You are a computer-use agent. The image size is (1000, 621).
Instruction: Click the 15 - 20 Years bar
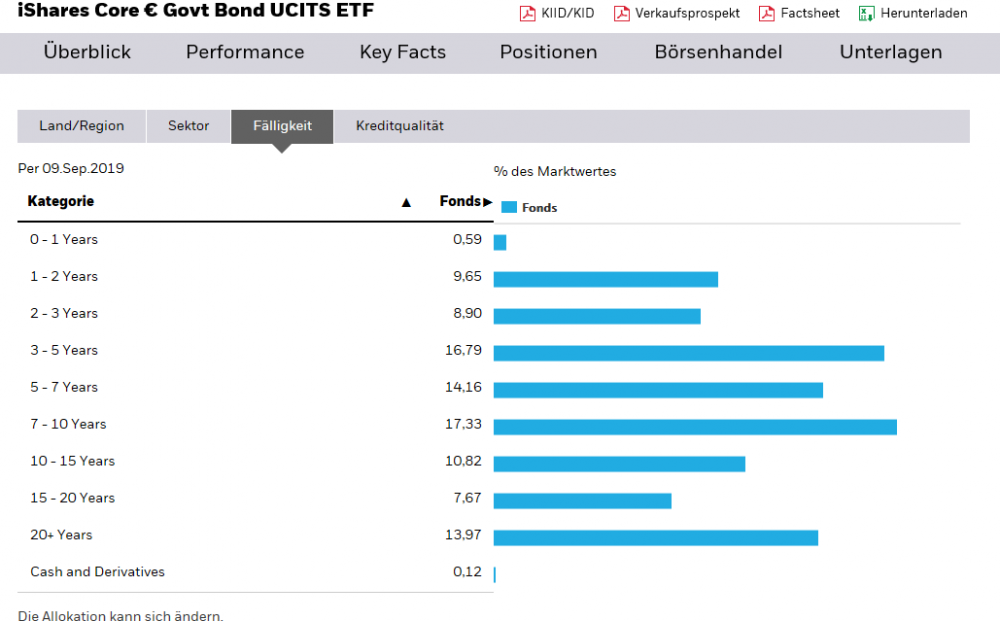(582, 501)
